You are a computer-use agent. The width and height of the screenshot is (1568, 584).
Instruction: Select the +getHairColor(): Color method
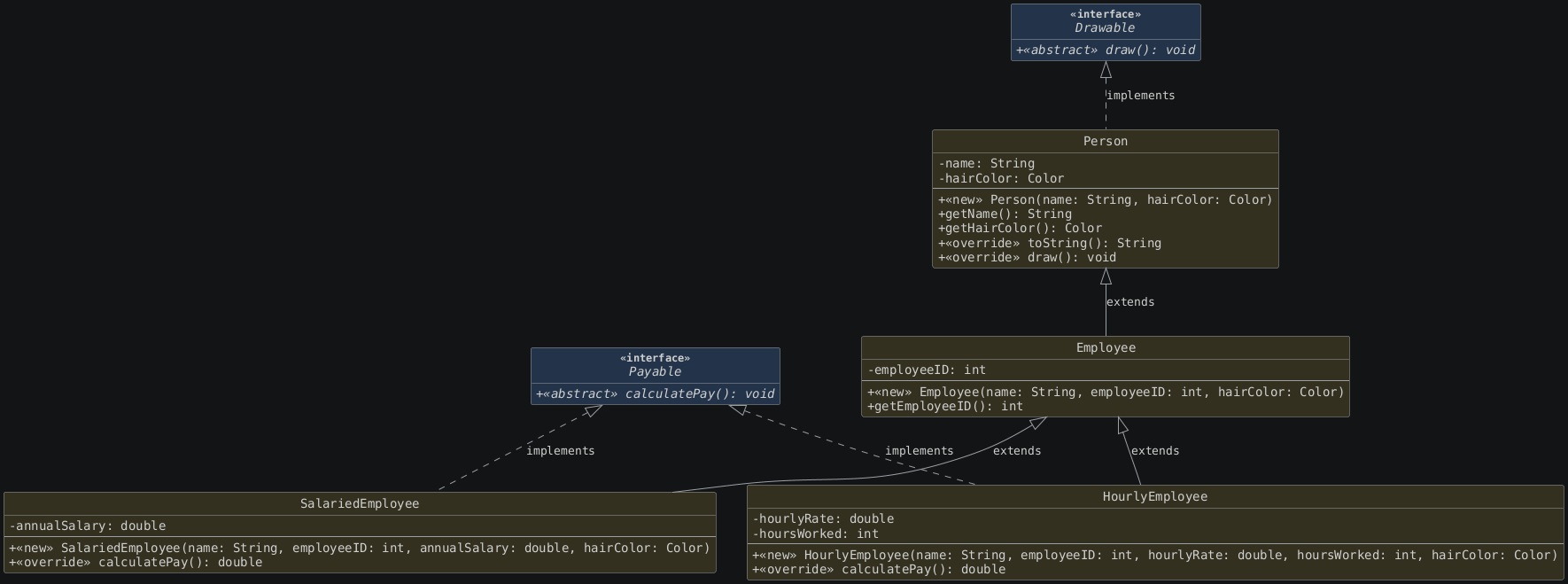[x=1020, y=228]
